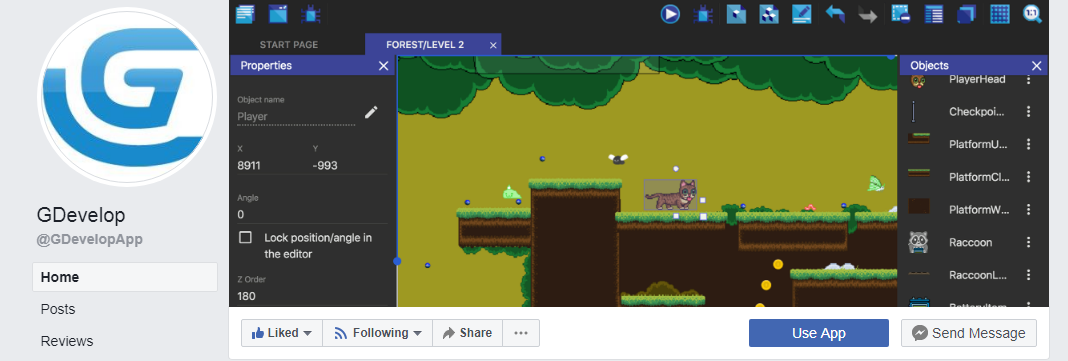This screenshot has width=1068, height=361.
Task: Check Lock position/angle in the editor
Action: pyautogui.click(x=245, y=238)
